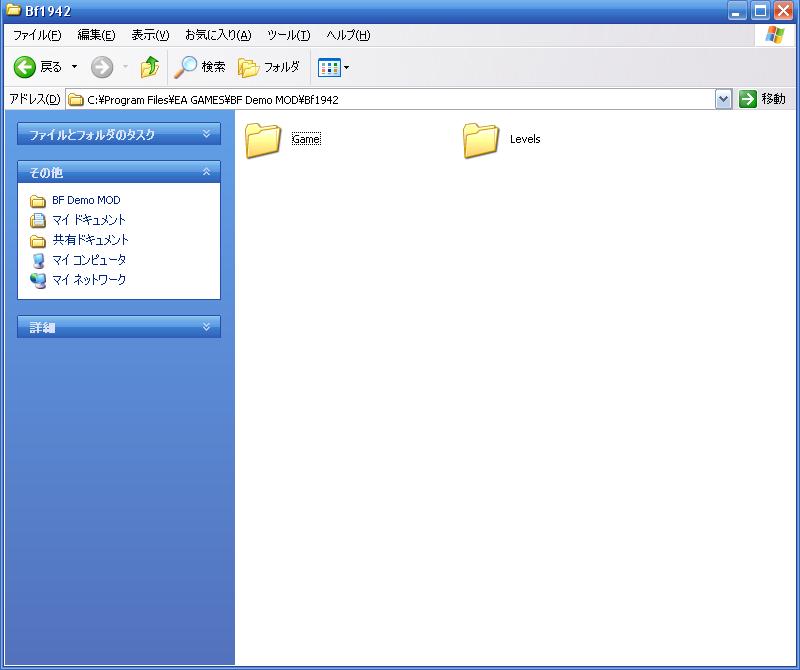
Task: Open the 編集(E) menu
Action: (96, 35)
